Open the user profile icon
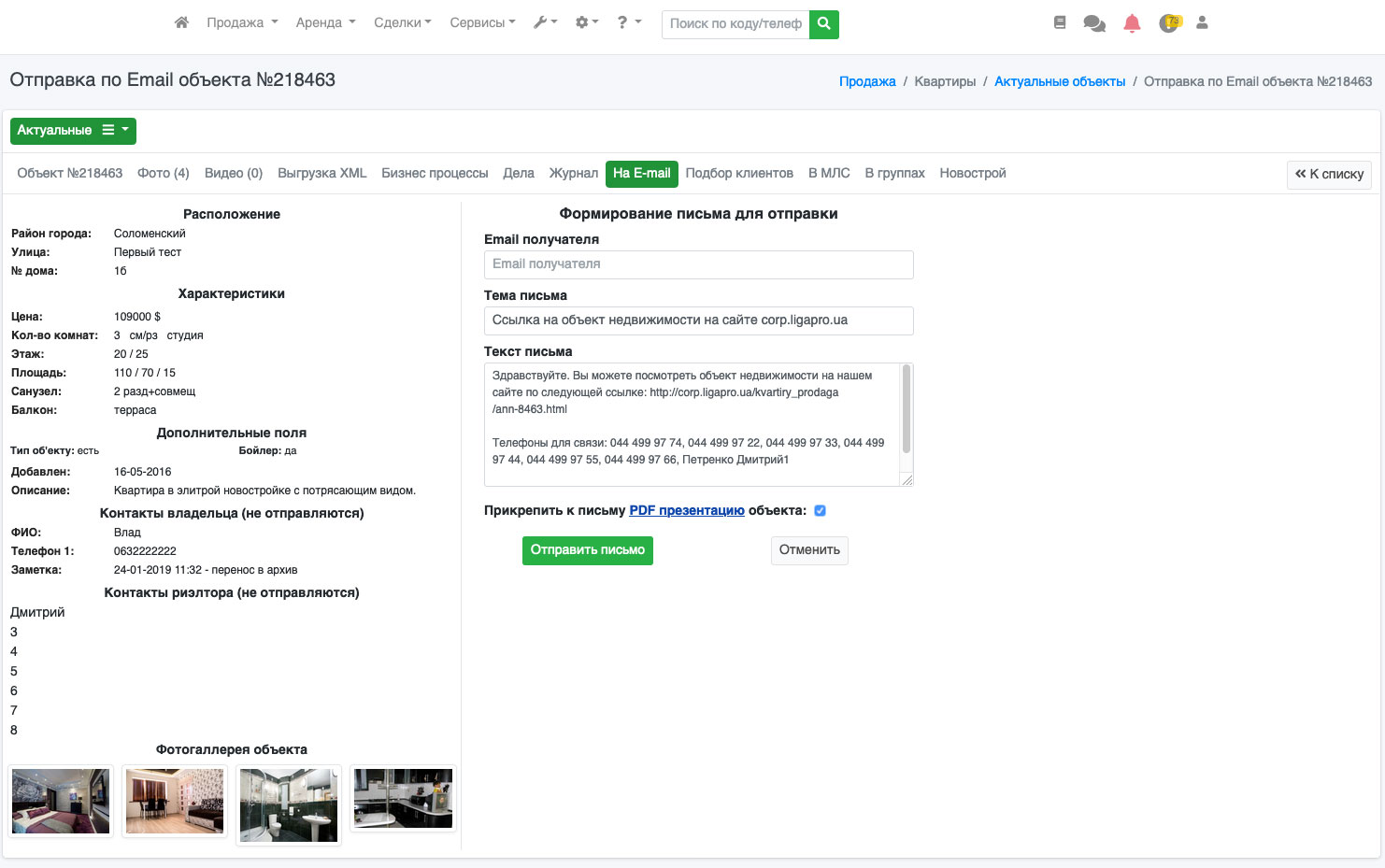This screenshot has height=868, width=1385. point(1202,22)
